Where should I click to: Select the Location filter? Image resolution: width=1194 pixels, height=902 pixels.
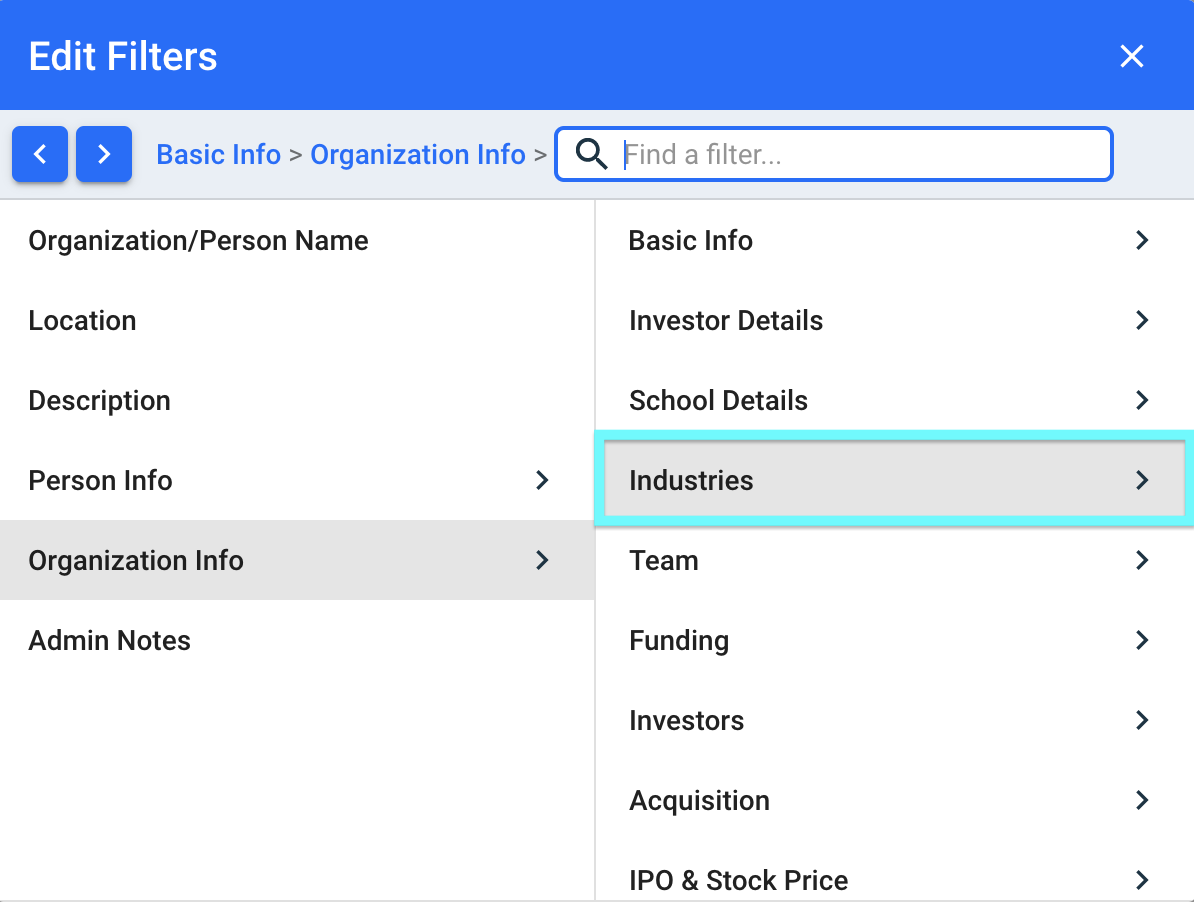(x=297, y=320)
